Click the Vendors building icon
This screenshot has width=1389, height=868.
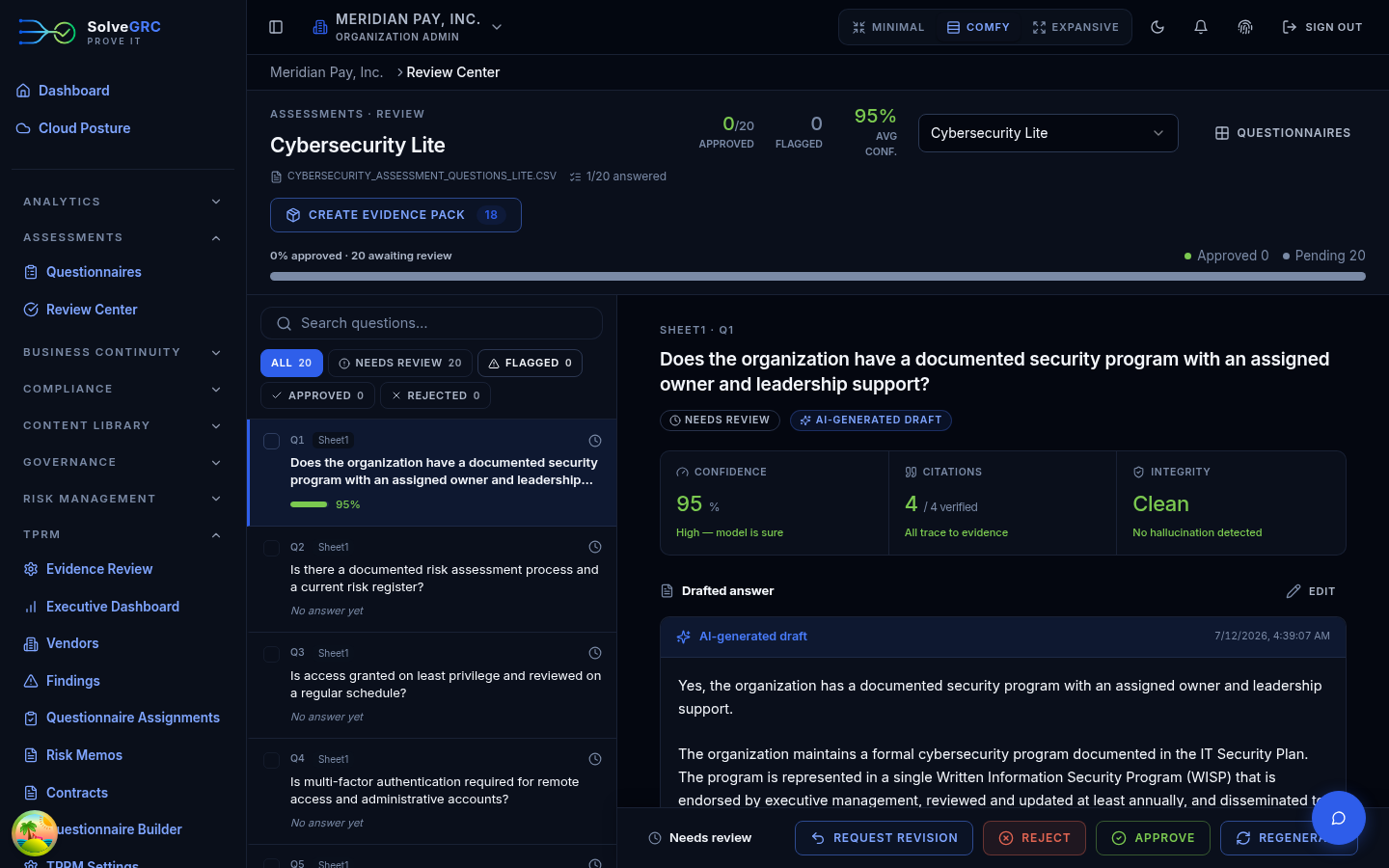pyautogui.click(x=31, y=643)
